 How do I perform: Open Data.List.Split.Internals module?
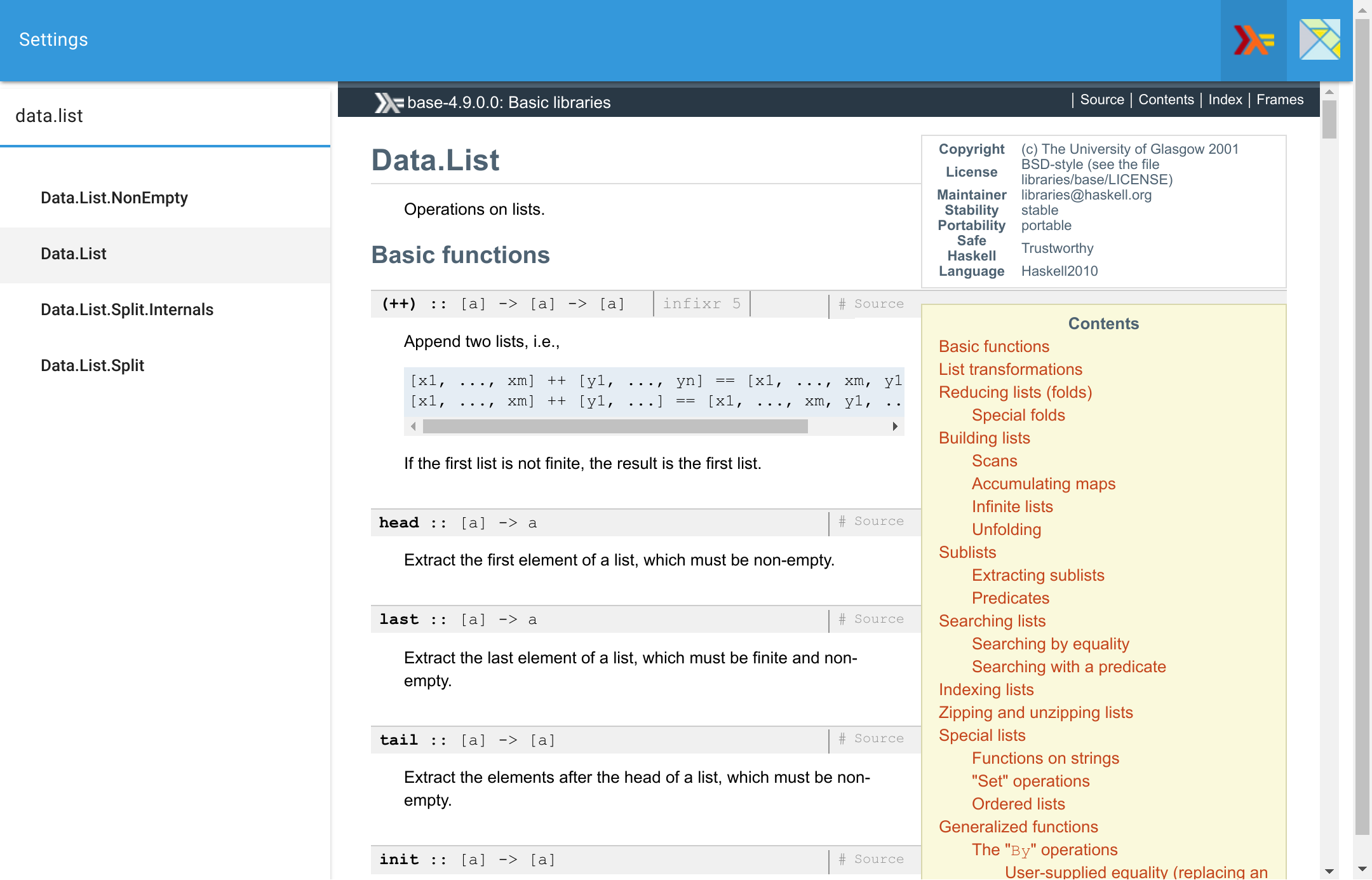click(x=127, y=309)
